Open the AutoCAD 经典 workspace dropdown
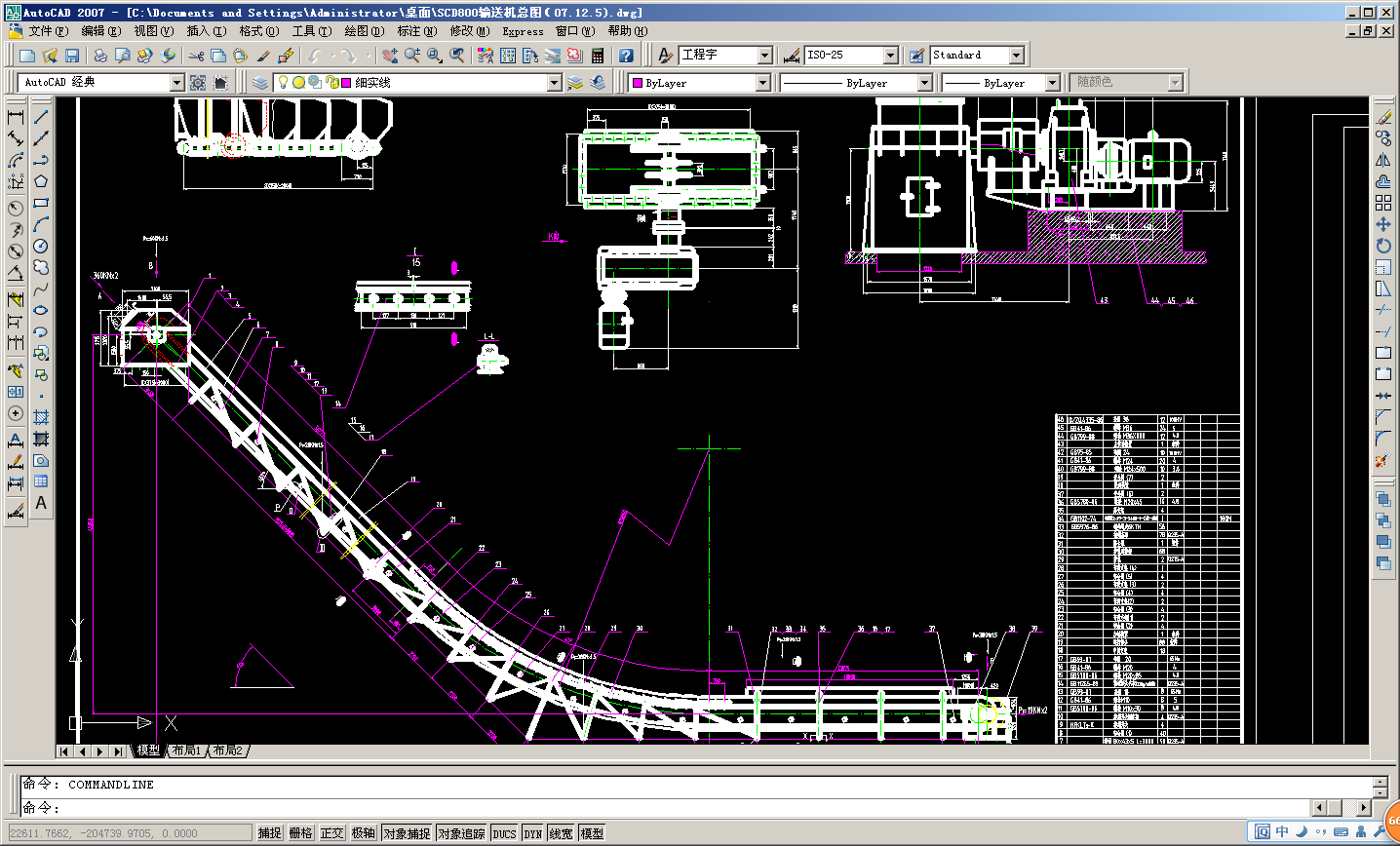 [x=176, y=83]
